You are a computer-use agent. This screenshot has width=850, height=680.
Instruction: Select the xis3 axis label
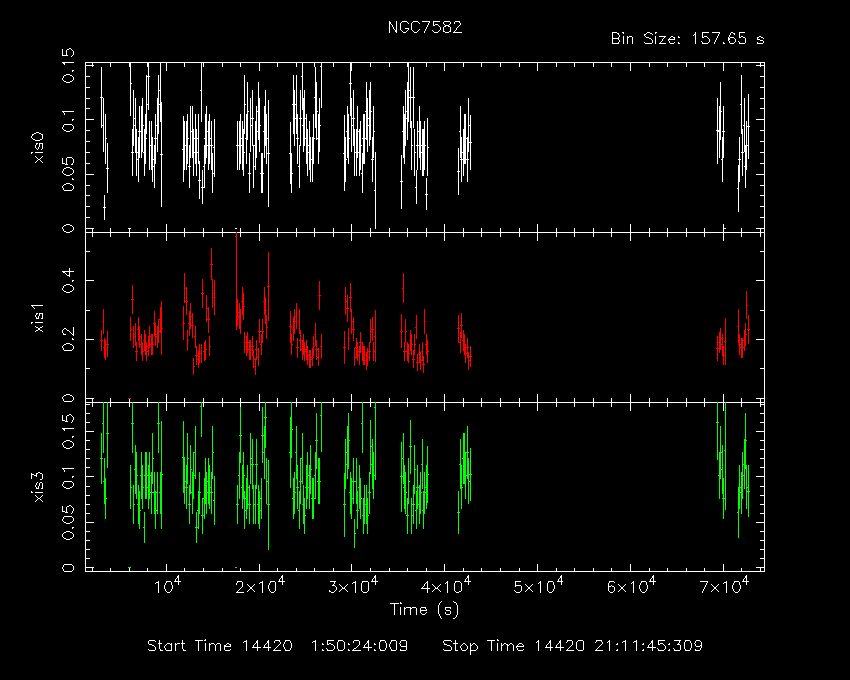[38, 487]
